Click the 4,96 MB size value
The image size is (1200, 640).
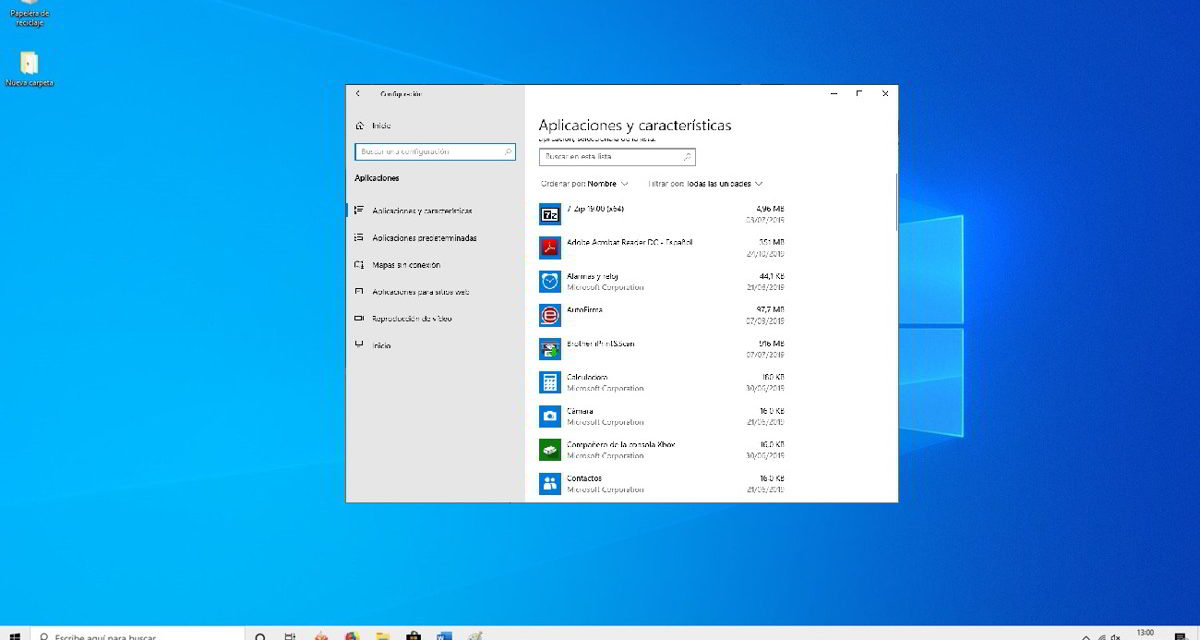pyautogui.click(x=770, y=209)
